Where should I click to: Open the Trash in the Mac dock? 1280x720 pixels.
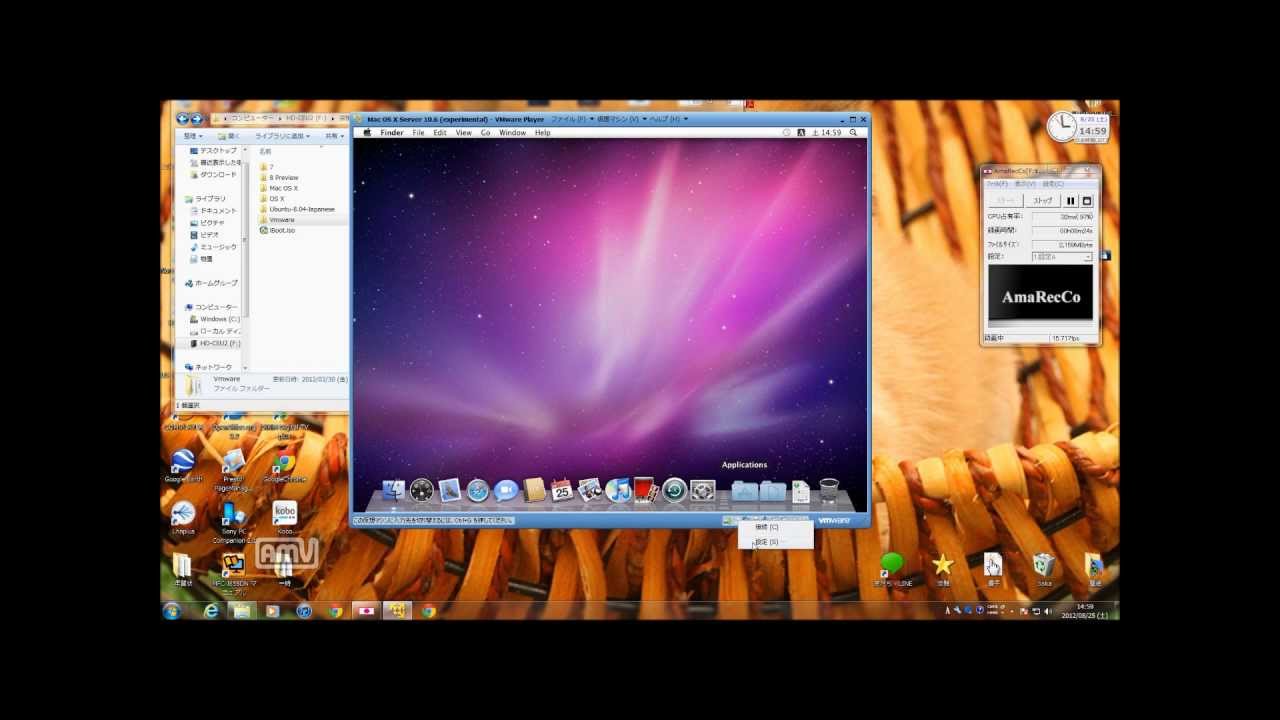point(829,490)
